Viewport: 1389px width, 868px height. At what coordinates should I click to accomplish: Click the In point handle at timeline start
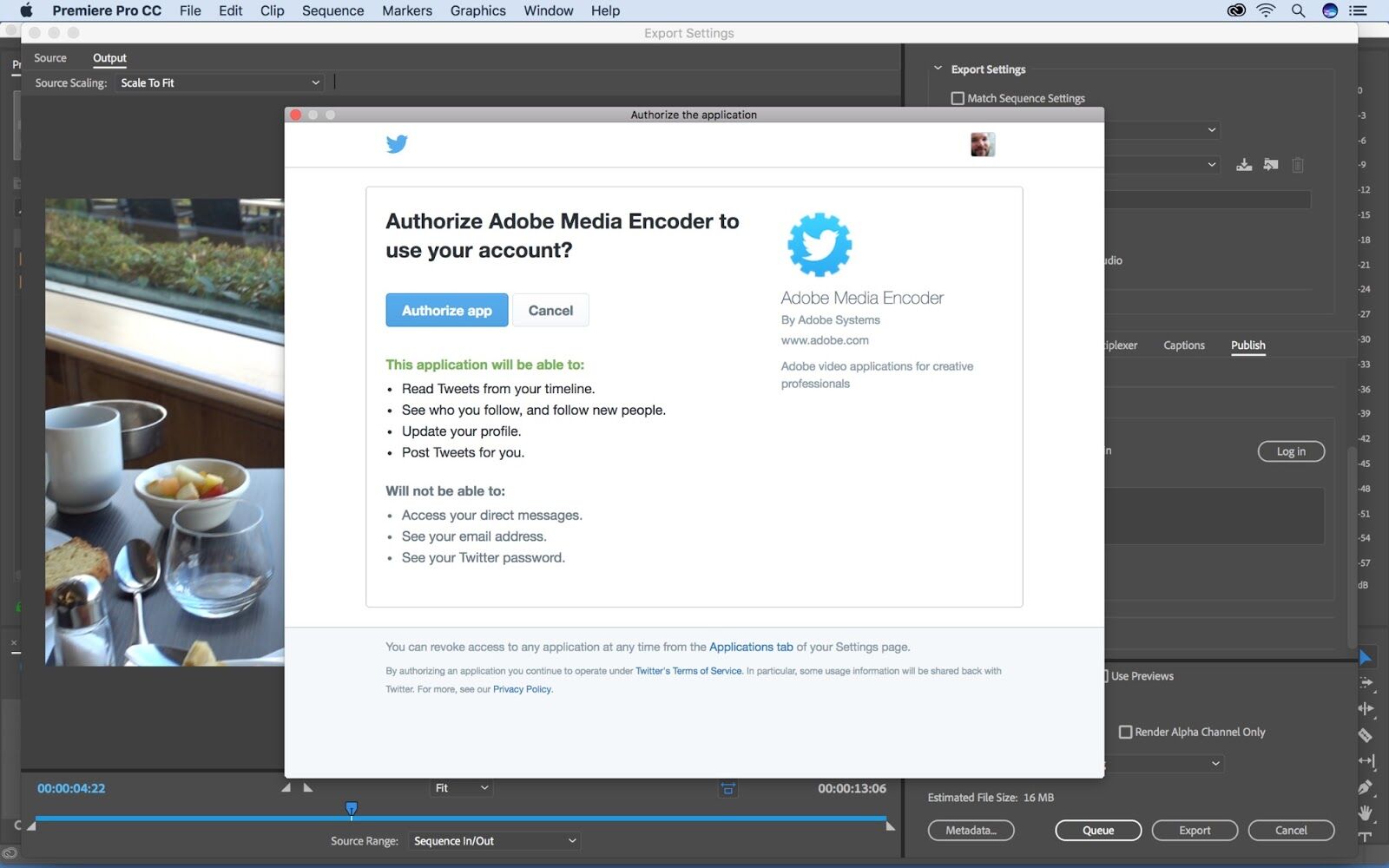click(x=31, y=825)
